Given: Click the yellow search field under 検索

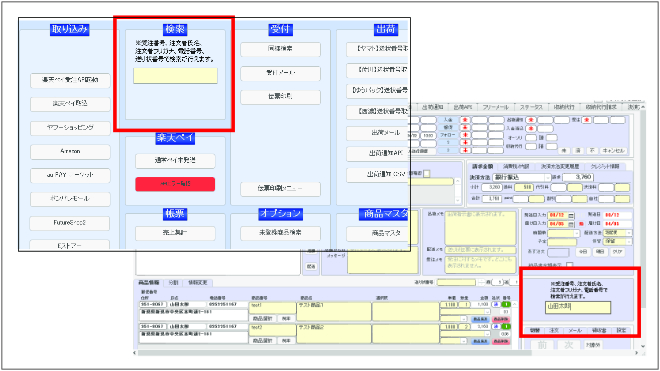Looking at the screenshot, I should point(176,76).
